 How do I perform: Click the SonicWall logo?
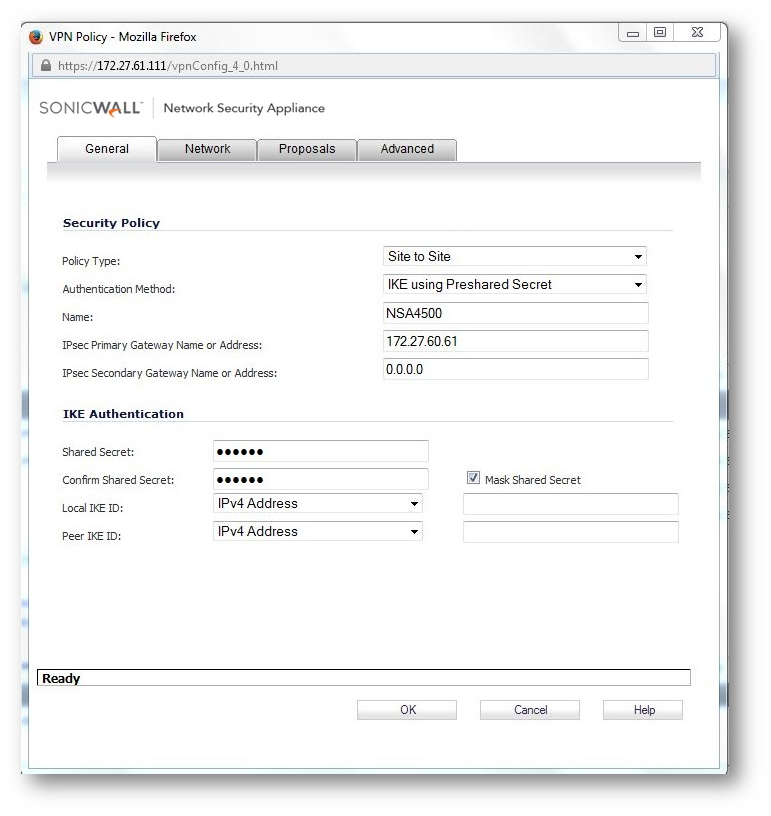tap(90, 108)
